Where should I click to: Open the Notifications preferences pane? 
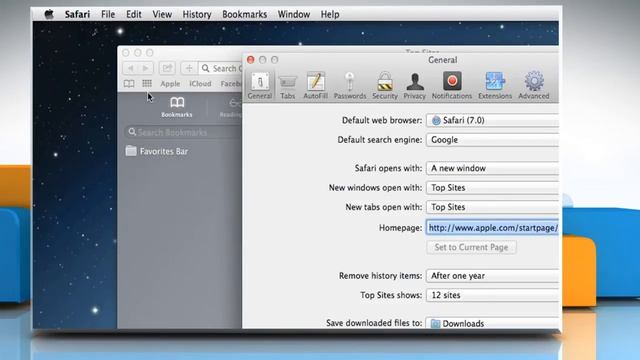pyautogui.click(x=452, y=86)
